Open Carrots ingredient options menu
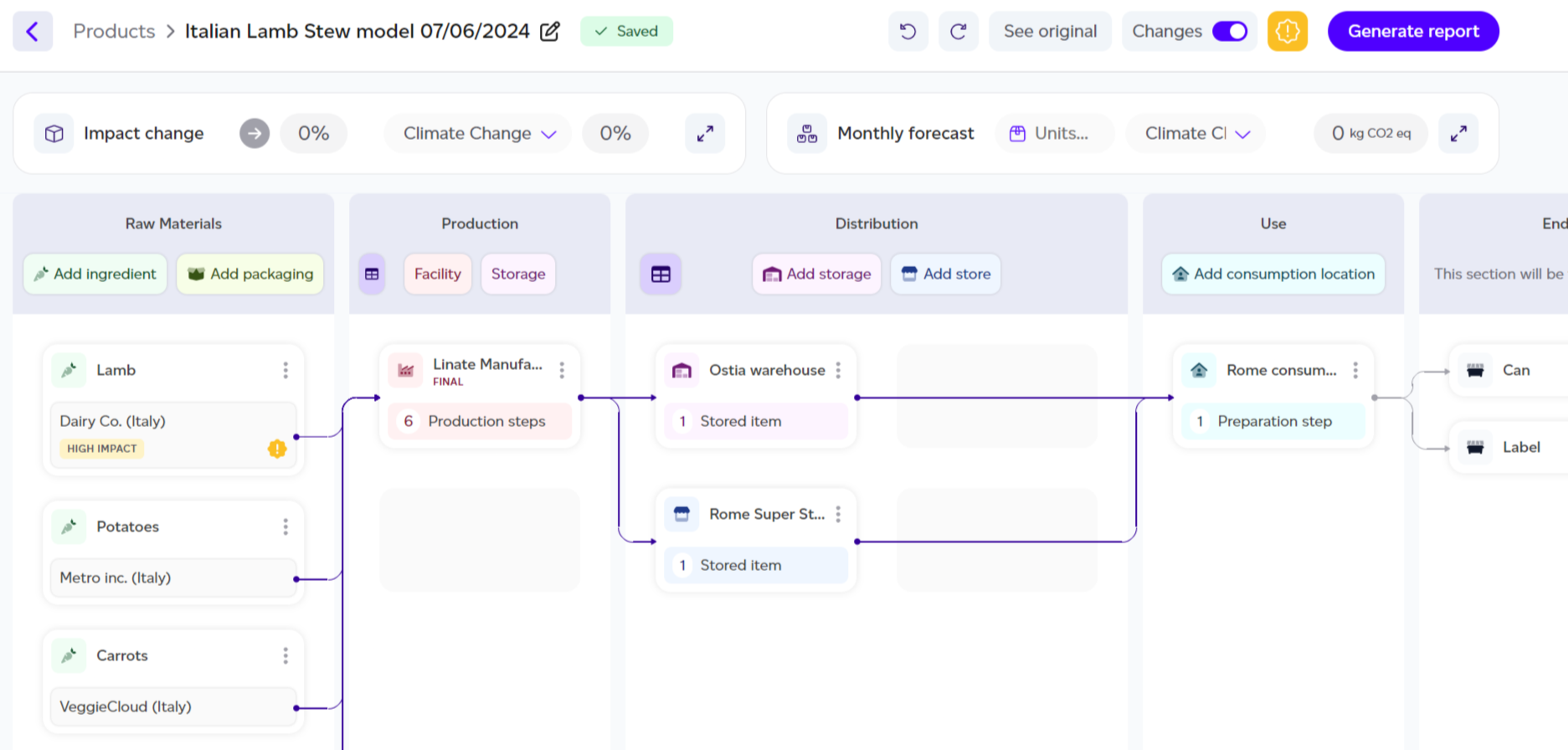The image size is (1568, 750). [x=285, y=655]
